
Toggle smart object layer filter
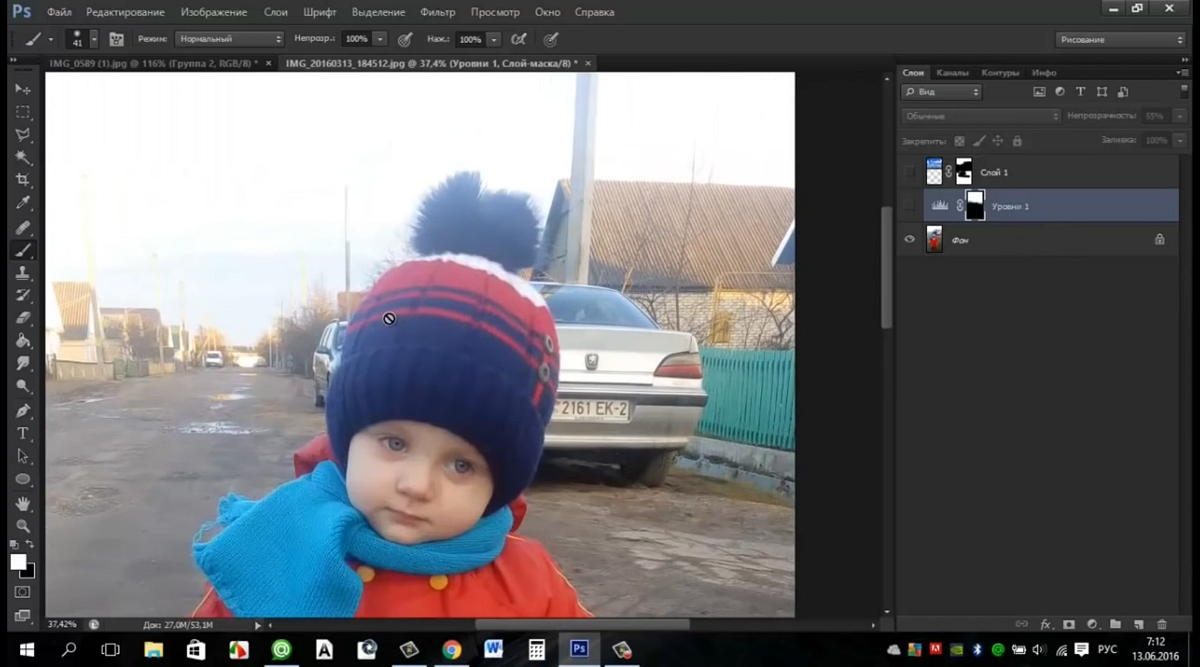pyautogui.click(x=1123, y=92)
